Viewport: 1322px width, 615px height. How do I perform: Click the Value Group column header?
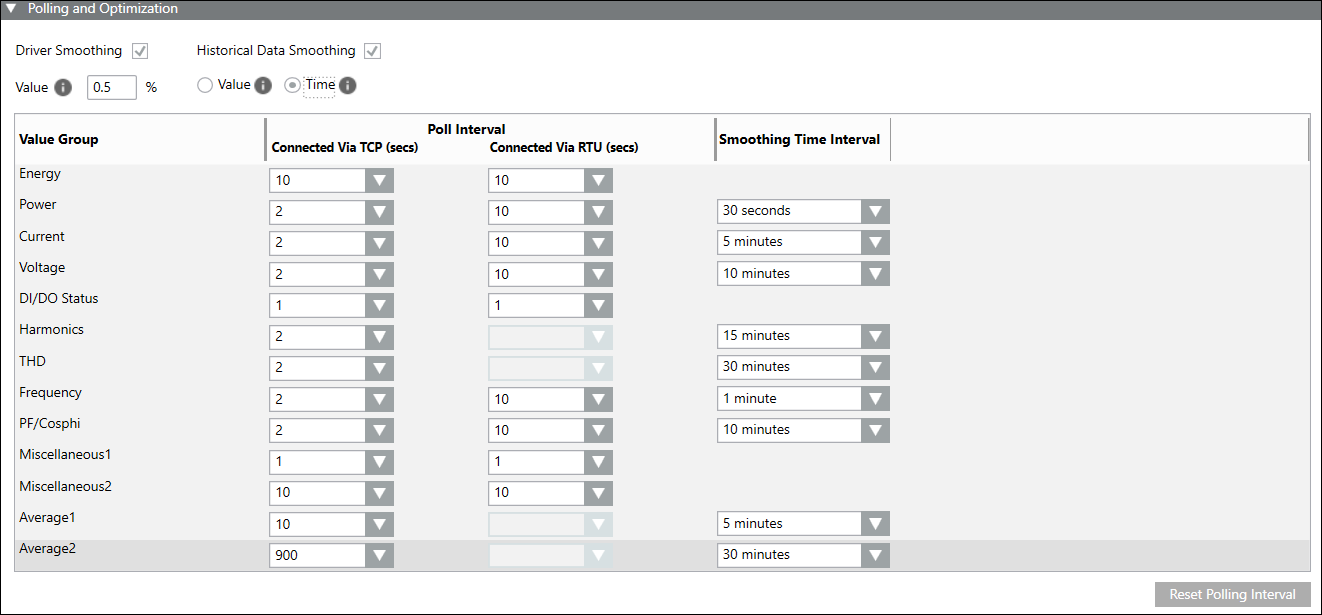coord(59,140)
